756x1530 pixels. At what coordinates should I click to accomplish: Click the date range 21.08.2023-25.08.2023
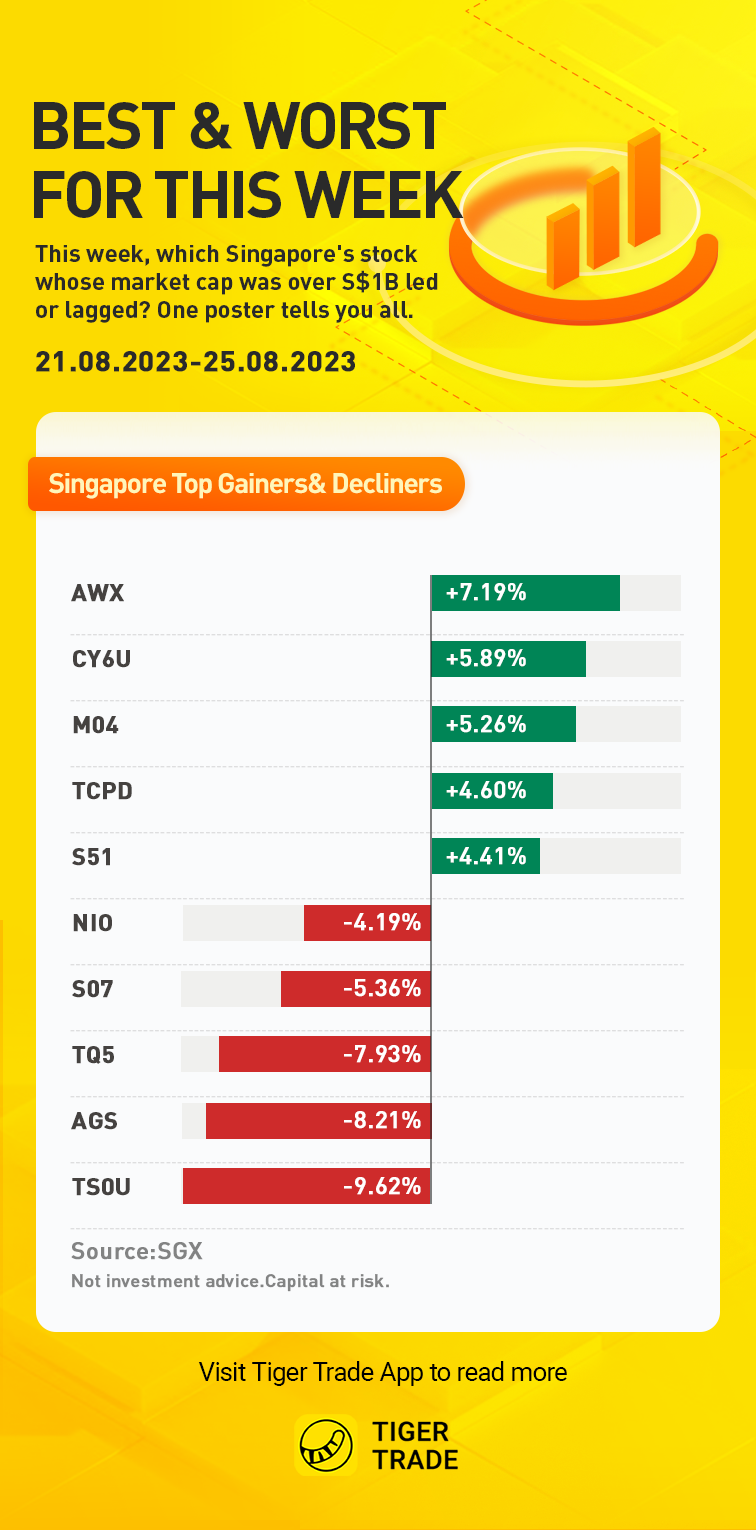(x=196, y=361)
